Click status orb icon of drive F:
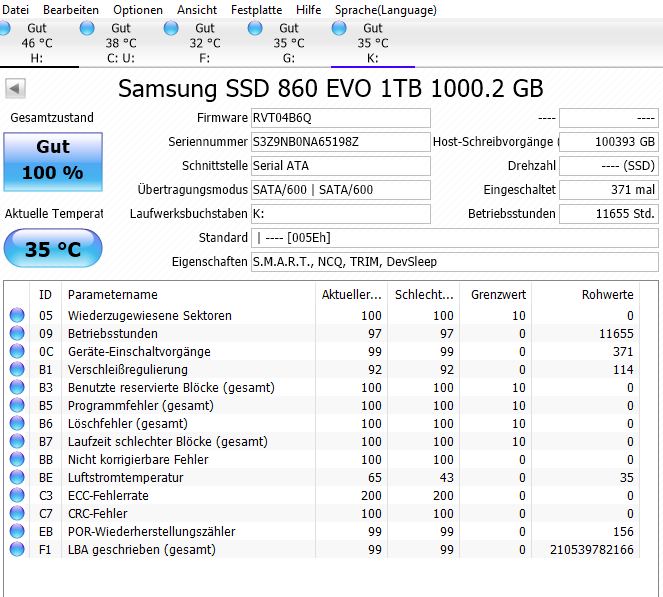The width and height of the screenshot is (663, 597). coord(171,28)
